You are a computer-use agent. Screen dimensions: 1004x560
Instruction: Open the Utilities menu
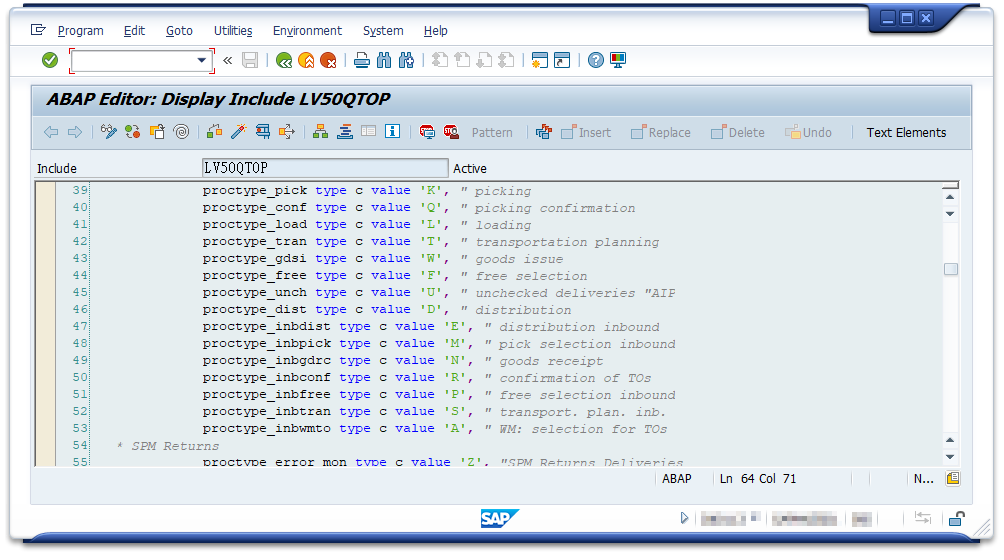point(233,31)
